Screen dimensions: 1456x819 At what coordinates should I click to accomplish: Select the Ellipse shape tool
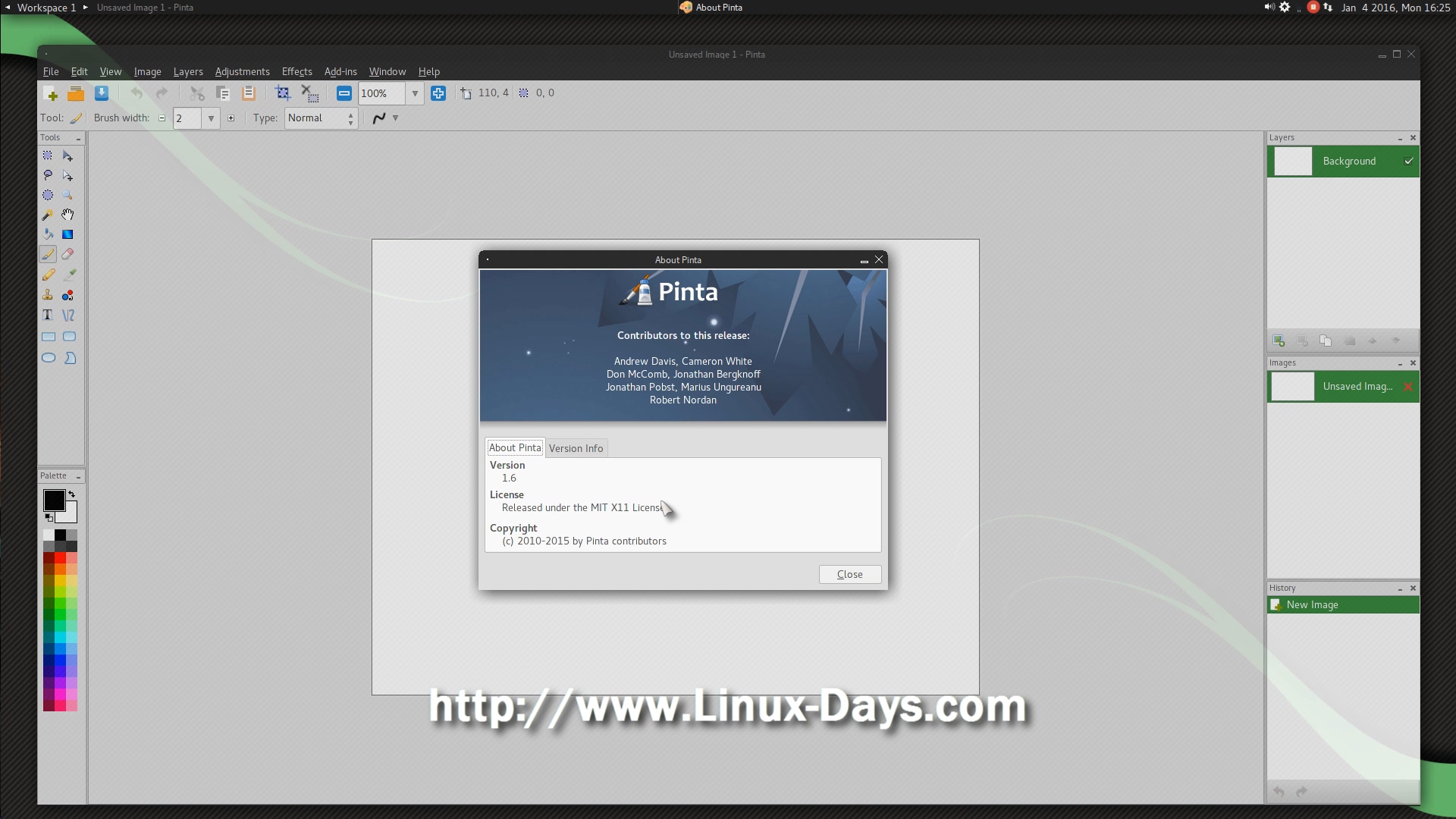pos(49,358)
